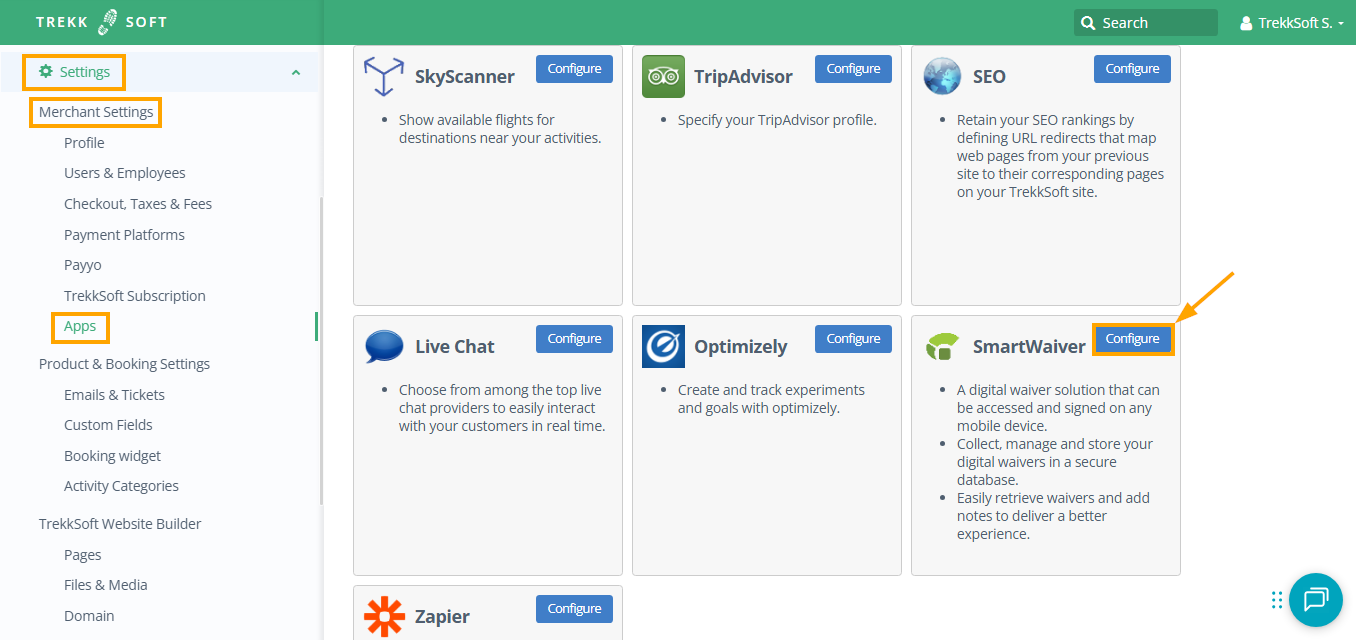The width and height of the screenshot is (1356, 640).
Task: Open the chat widget bubble
Action: (1315, 599)
